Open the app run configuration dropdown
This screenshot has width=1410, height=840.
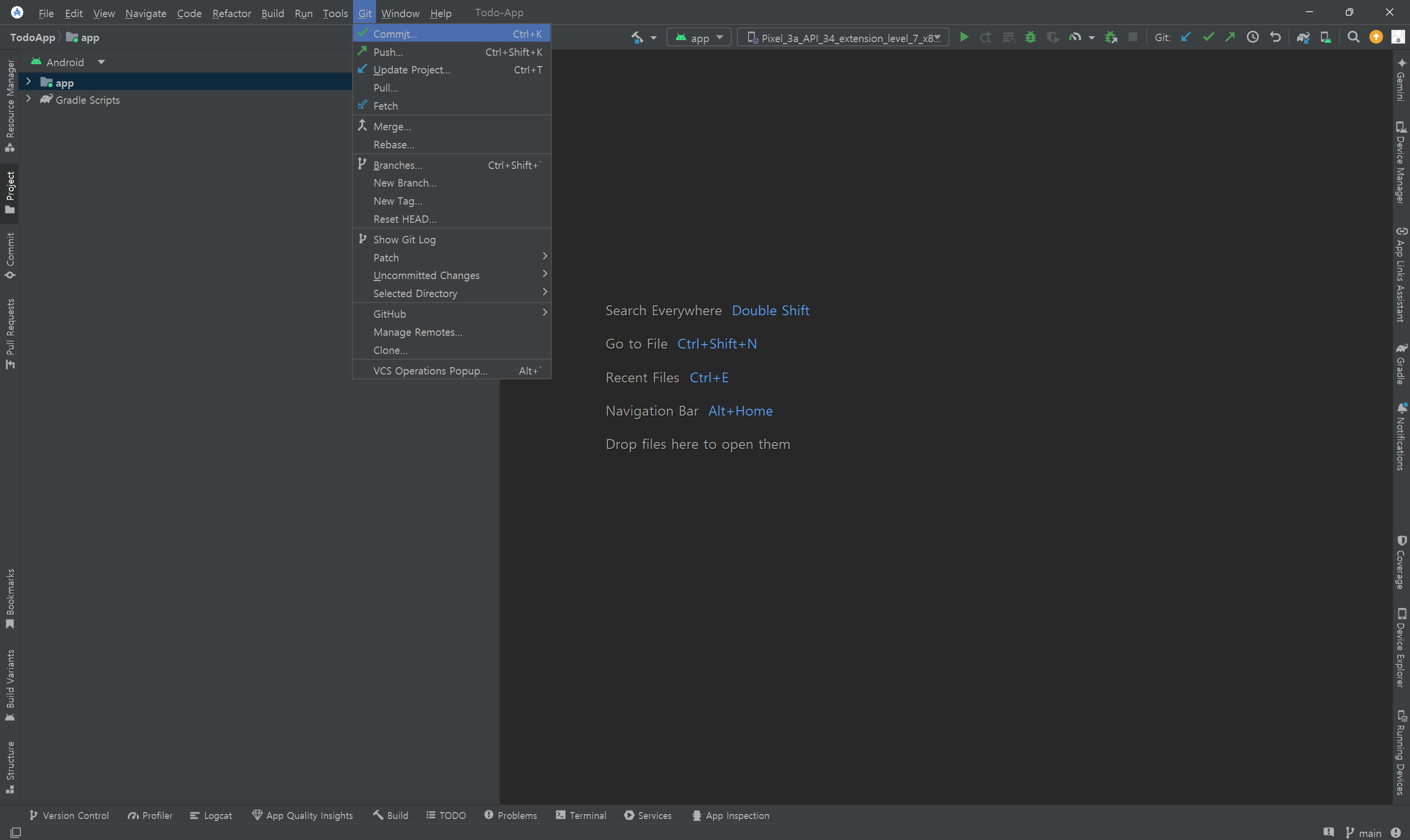[699, 38]
